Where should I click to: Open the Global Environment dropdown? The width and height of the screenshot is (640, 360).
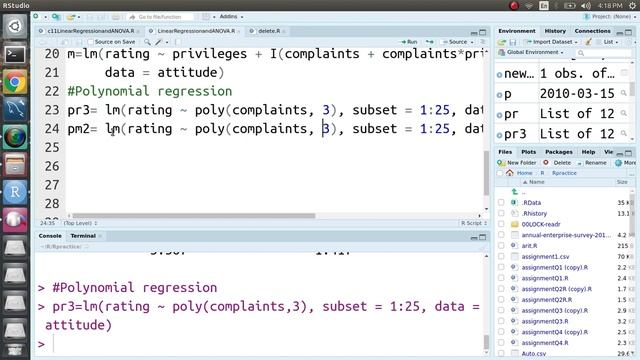531,52
